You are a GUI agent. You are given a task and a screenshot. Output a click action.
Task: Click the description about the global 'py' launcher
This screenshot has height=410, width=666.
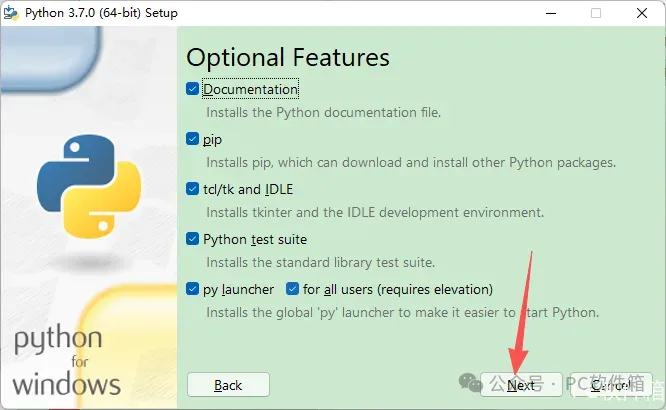(402, 313)
